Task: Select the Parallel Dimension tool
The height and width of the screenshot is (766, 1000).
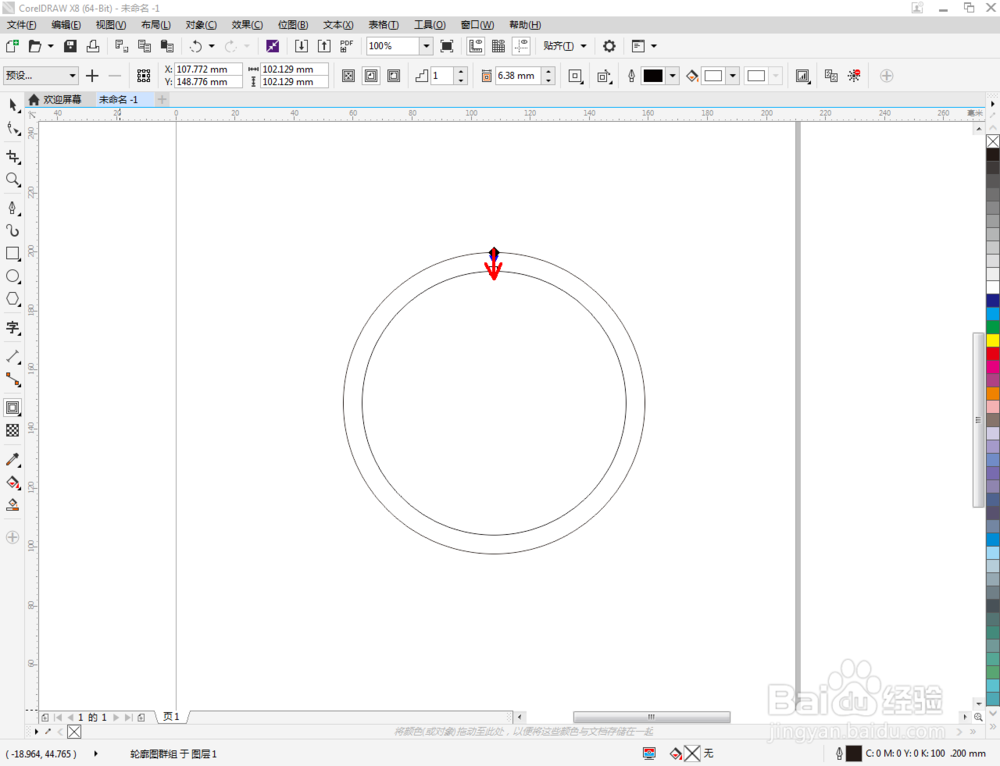Action: [13, 357]
